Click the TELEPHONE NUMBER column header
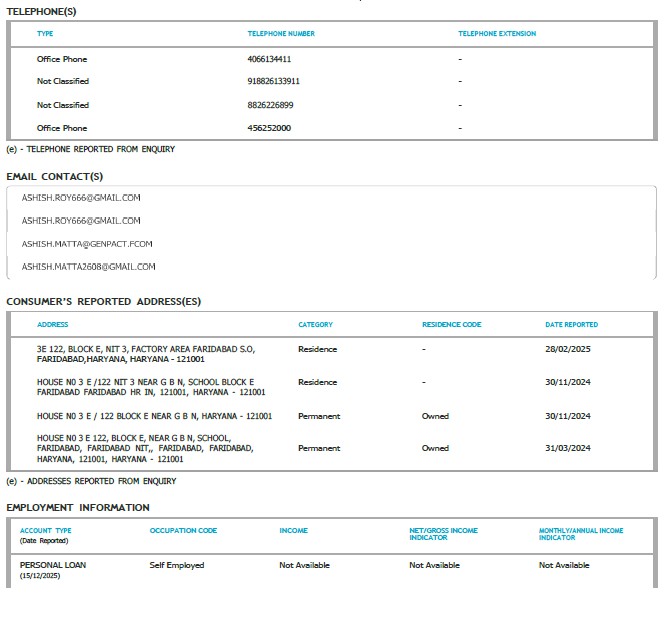The image size is (666, 638). click(281, 34)
